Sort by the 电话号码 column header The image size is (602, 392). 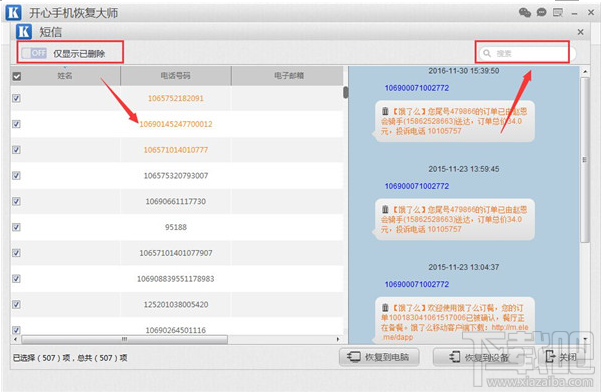tap(175, 76)
